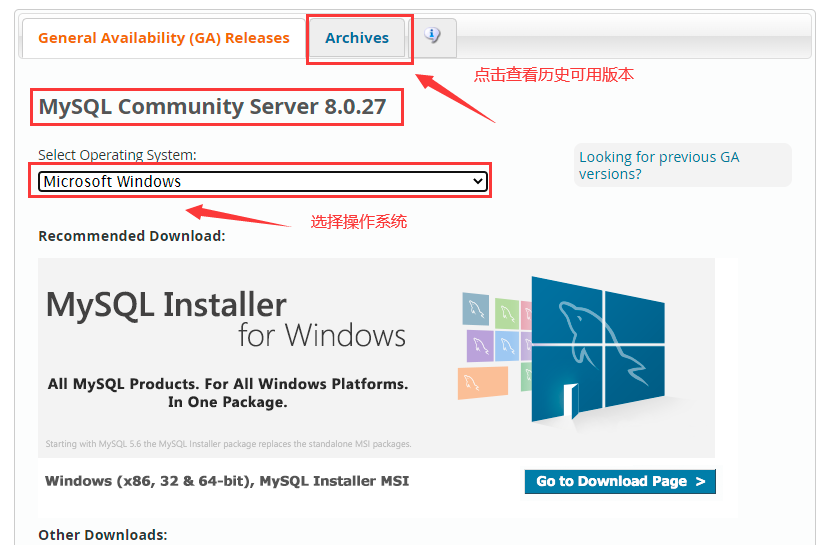Click the Windows (x86, 32 & 64-bit), MySQL Installer MSI text

227,481
